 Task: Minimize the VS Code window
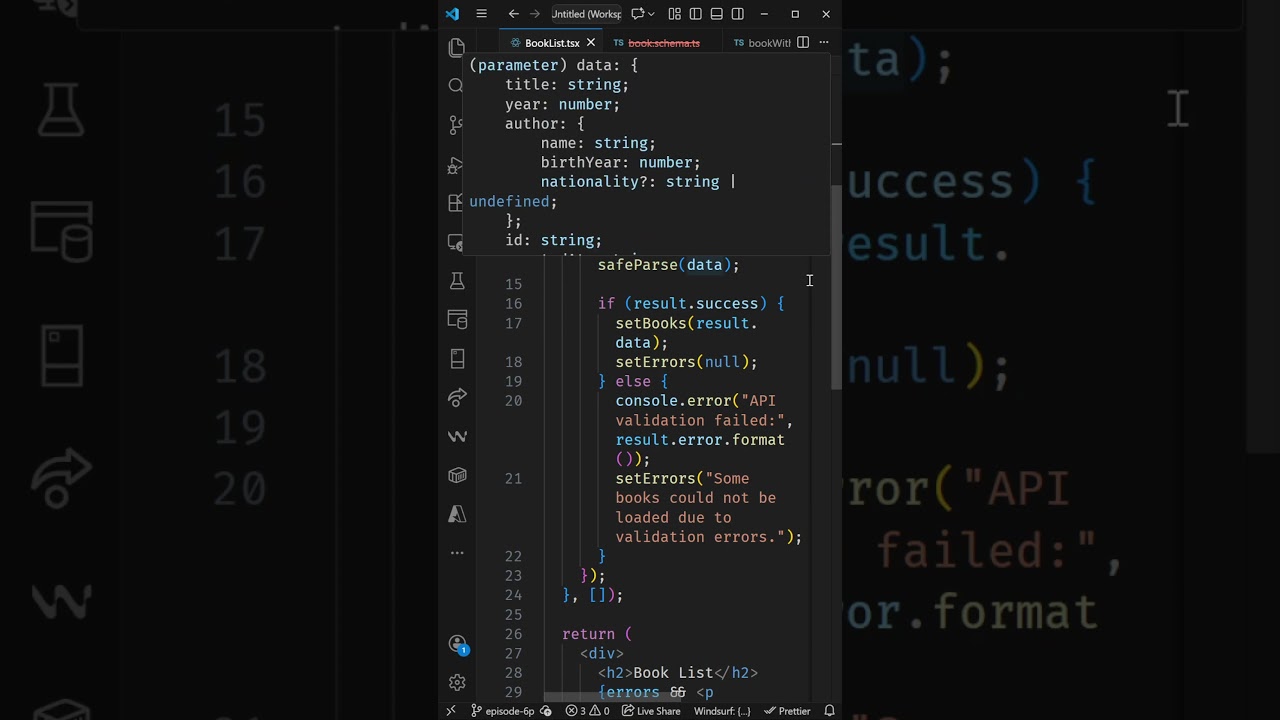click(764, 14)
